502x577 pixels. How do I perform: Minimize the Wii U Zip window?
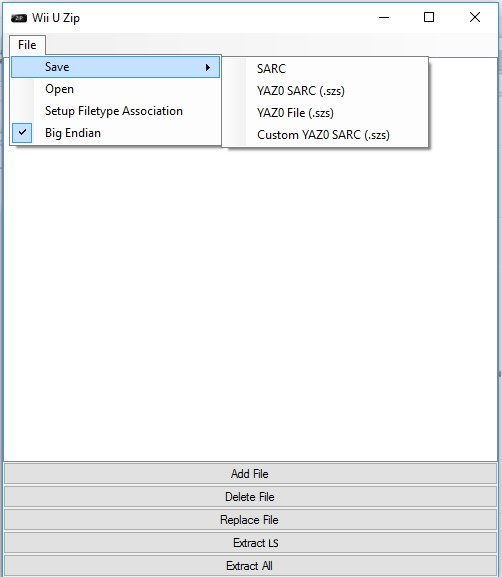(x=384, y=17)
